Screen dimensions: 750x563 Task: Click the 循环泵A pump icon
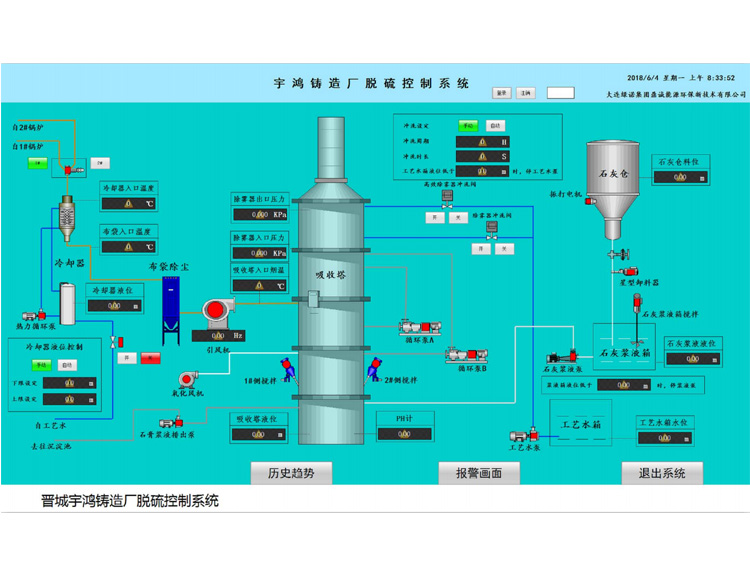coord(420,327)
